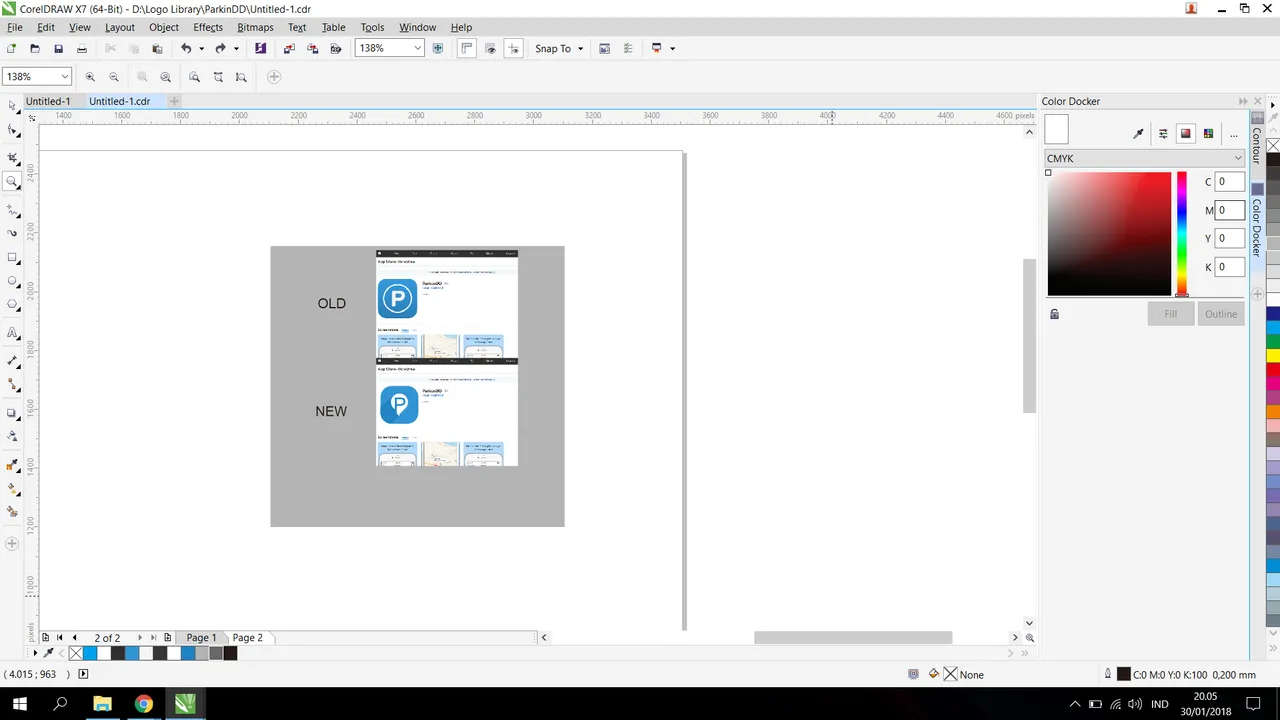Open the Snap To dropdown
The width and height of the screenshot is (1280, 720).
click(x=558, y=48)
